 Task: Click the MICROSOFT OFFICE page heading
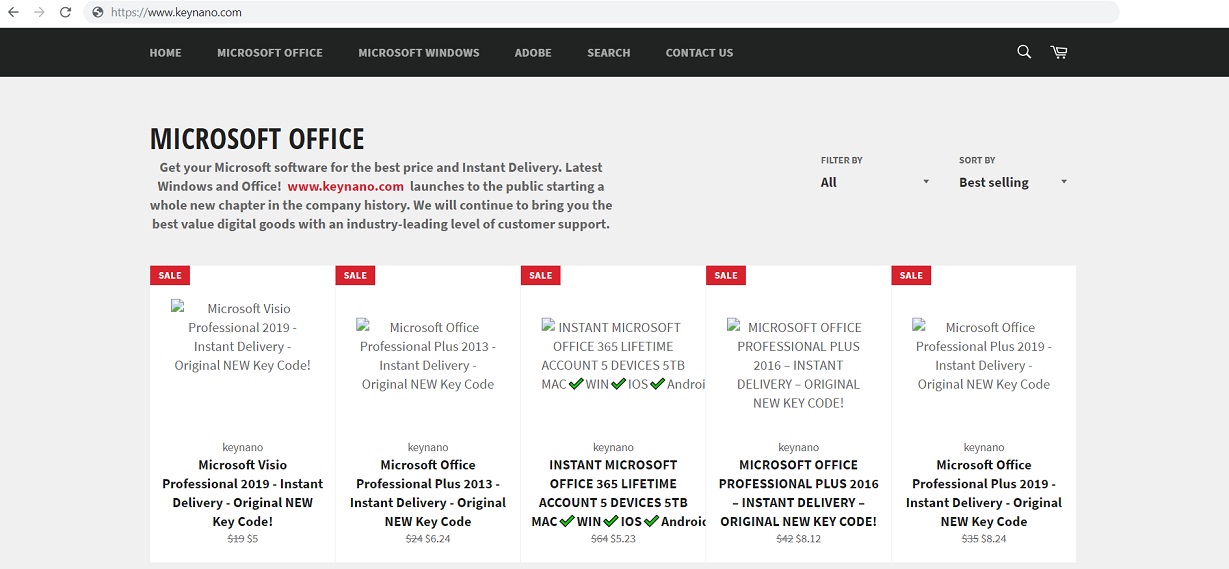pos(257,139)
